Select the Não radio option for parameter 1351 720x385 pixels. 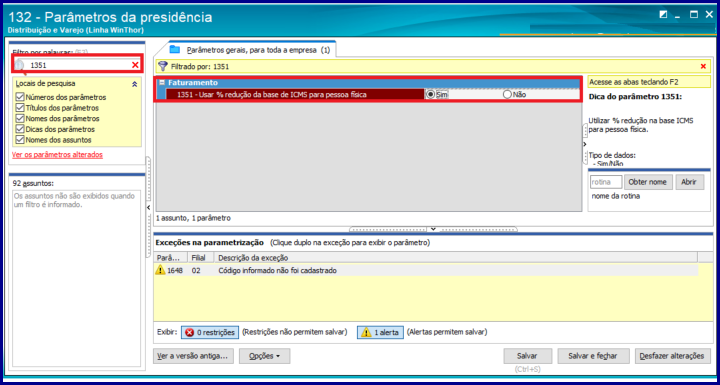[507, 94]
